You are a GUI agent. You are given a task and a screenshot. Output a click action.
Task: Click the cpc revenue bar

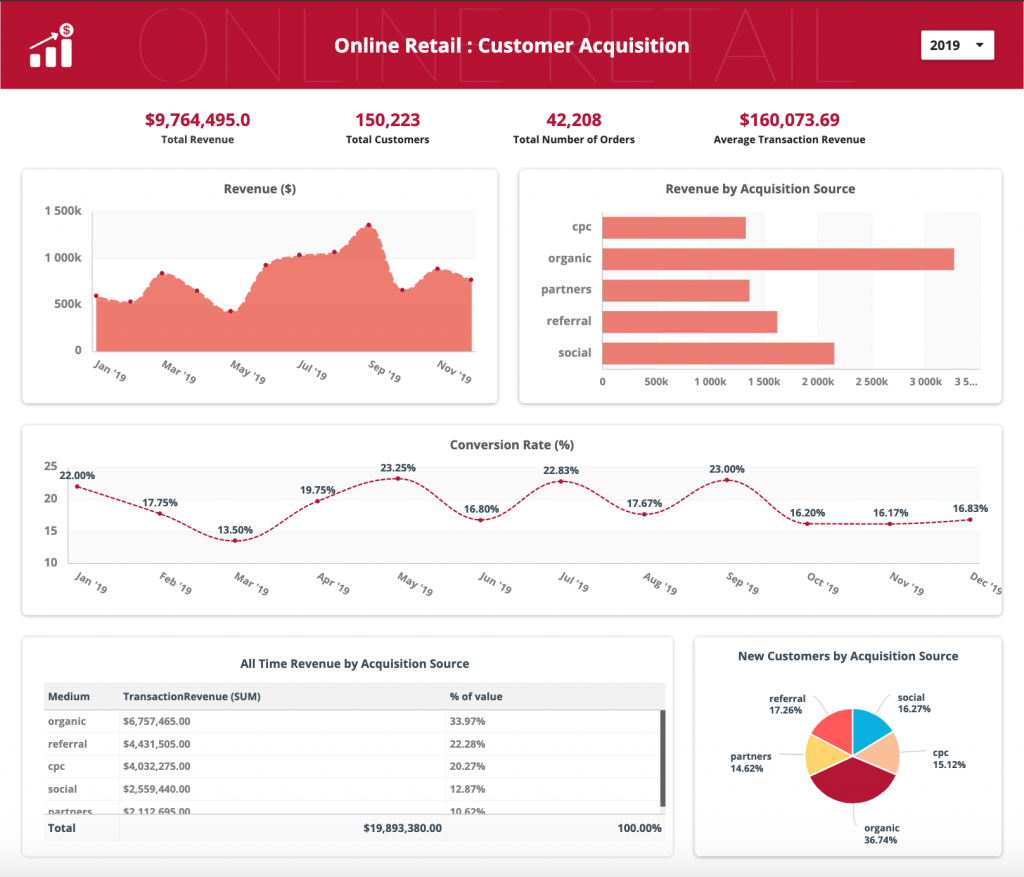673,227
